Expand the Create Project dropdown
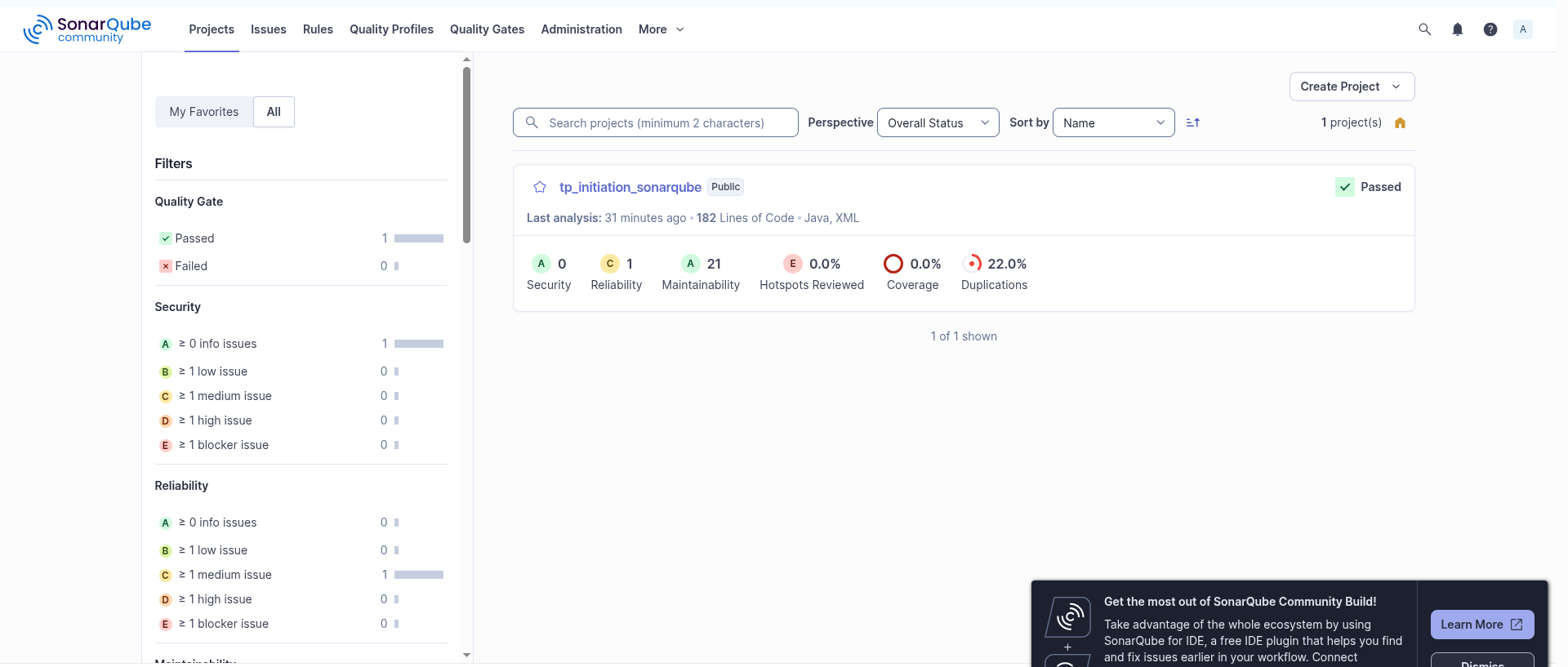This screenshot has height=667, width=1568. coord(1352,87)
